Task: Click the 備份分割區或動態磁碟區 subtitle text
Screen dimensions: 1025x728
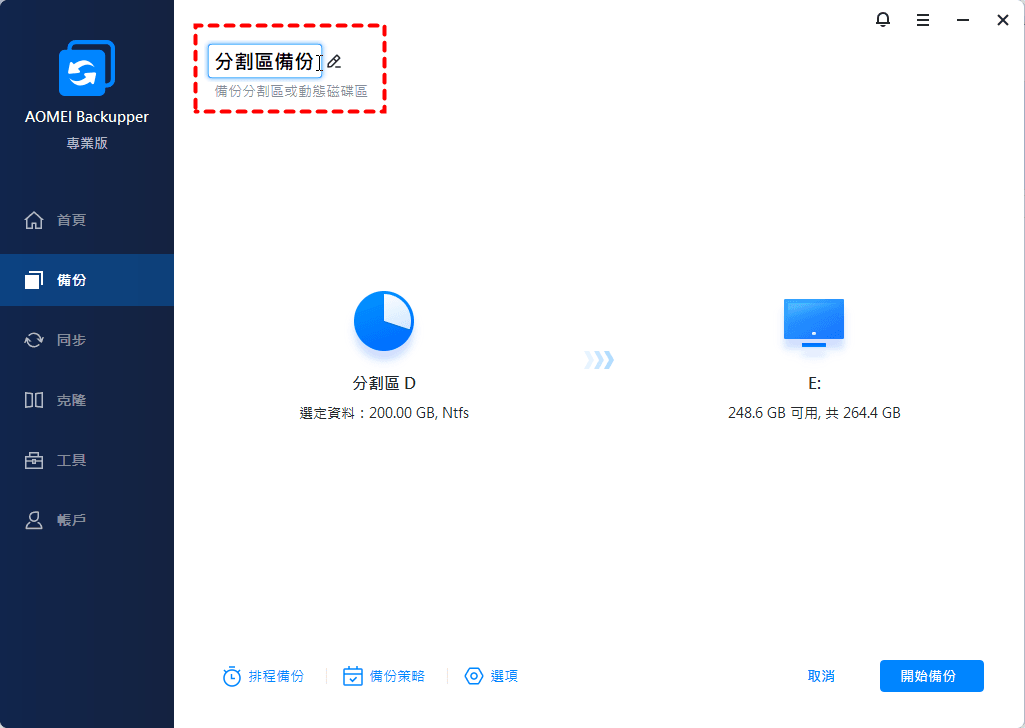Action: [291, 91]
